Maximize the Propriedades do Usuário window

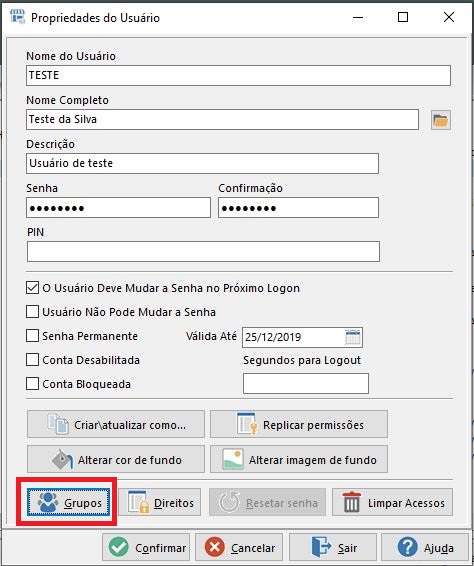403,17
